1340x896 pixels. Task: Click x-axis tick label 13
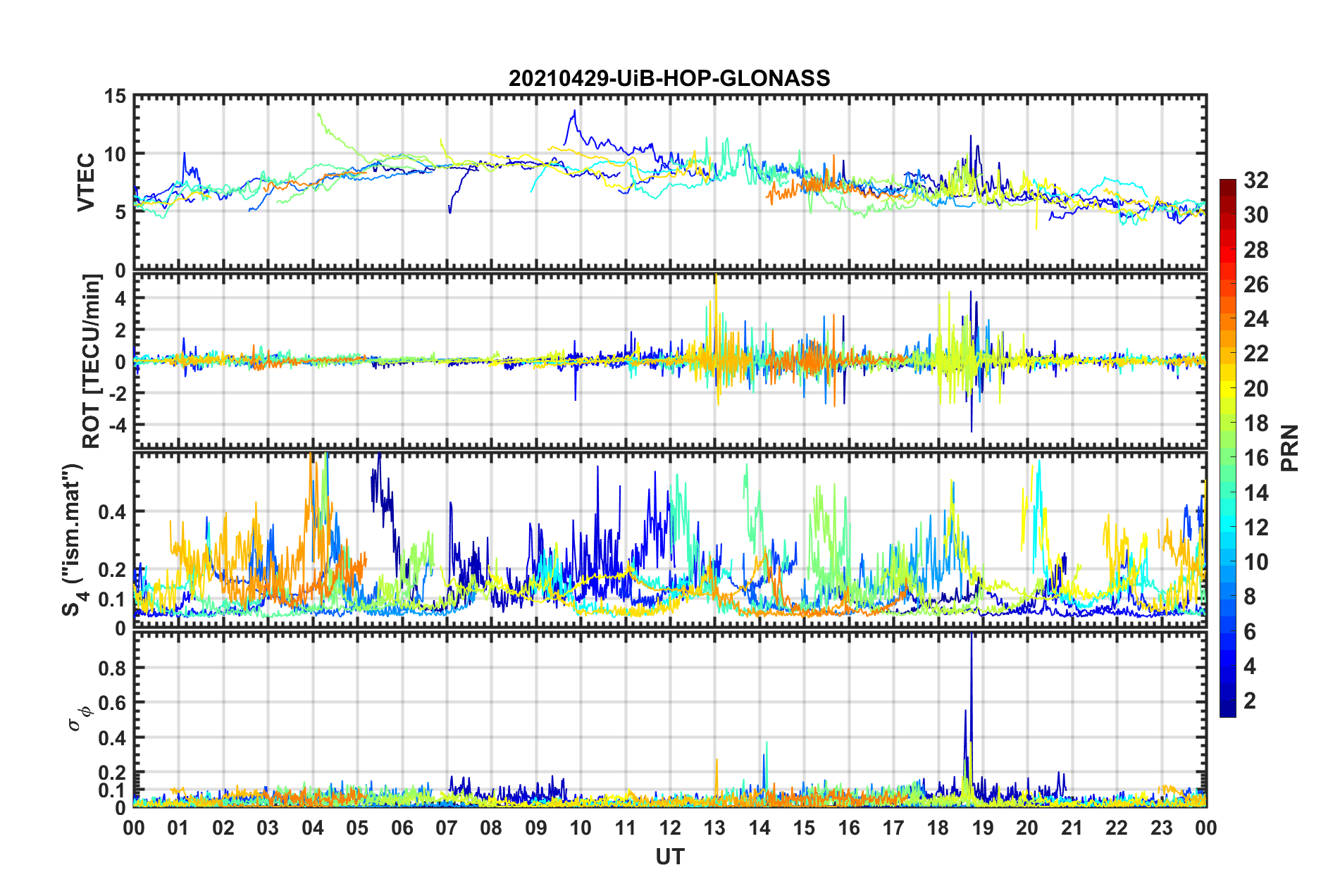pyautogui.click(x=714, y=828)
